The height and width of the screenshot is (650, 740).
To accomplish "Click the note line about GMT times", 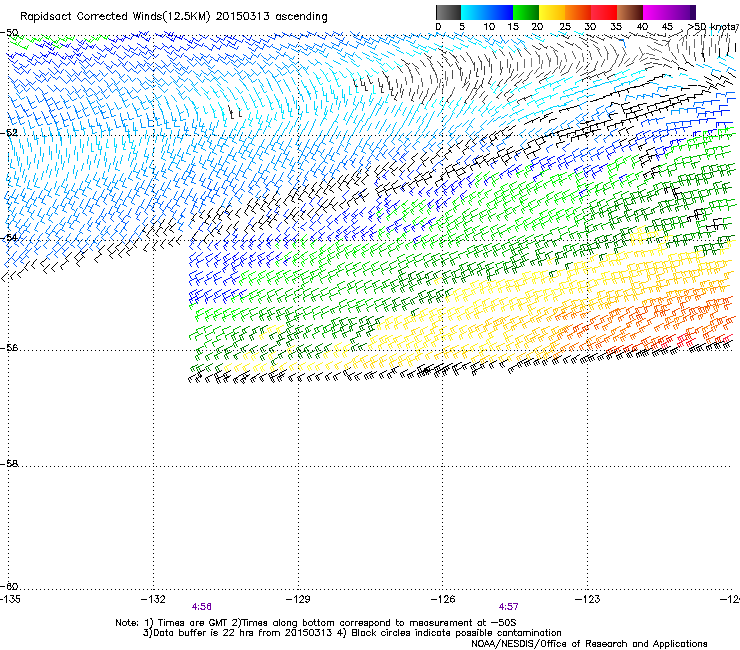I will tap(316, 623).
